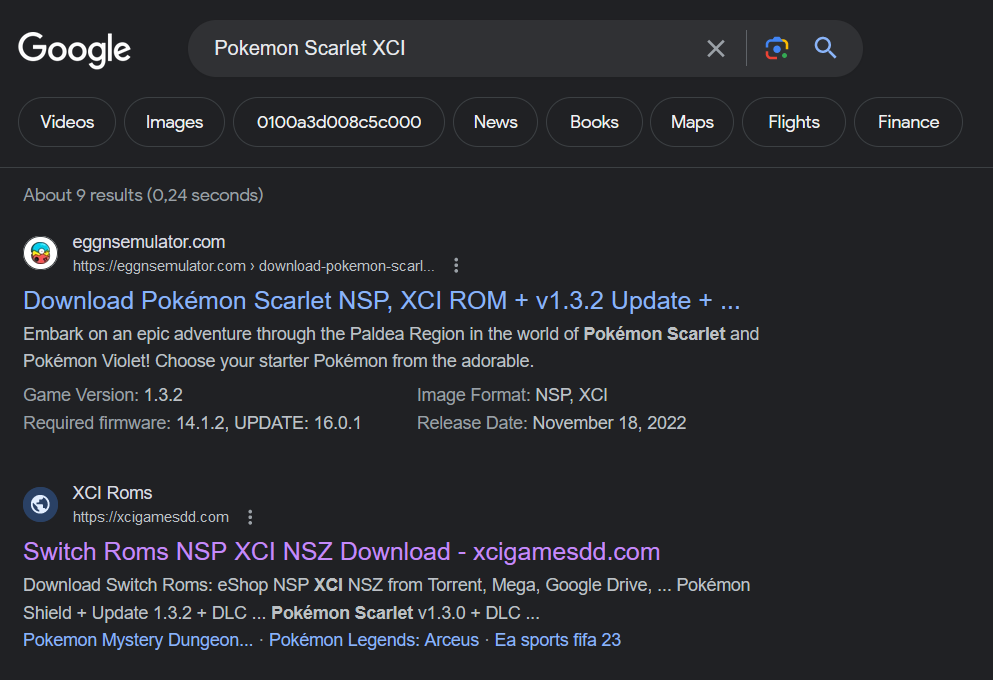The image size is (993, 680).
Task: Switch to the Books filter
Action: (x=594, y=122)
